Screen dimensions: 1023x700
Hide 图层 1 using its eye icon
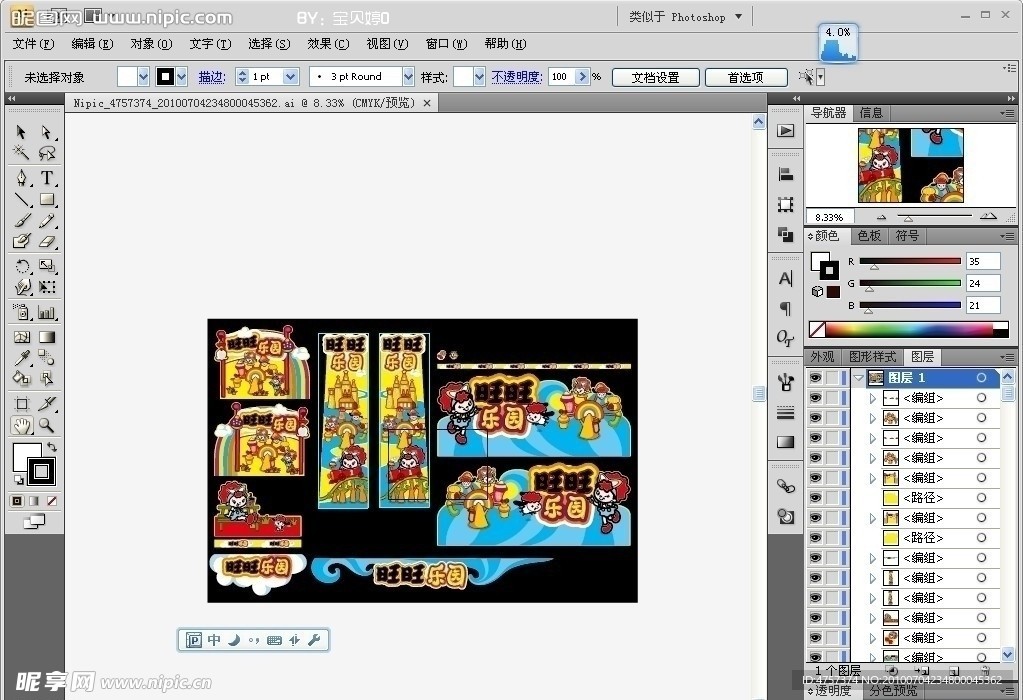(x=815, y=378)
